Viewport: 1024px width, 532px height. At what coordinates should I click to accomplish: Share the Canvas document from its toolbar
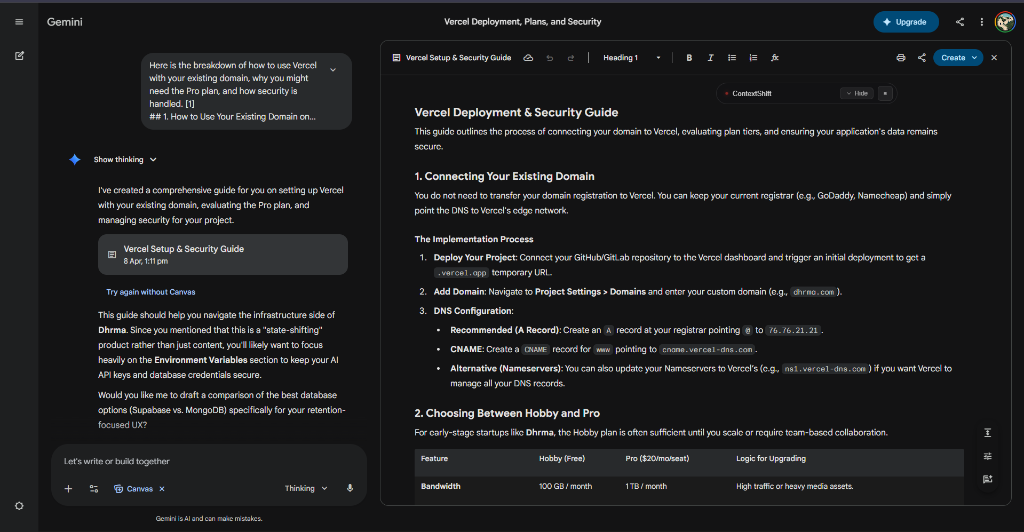pos(921,57)
